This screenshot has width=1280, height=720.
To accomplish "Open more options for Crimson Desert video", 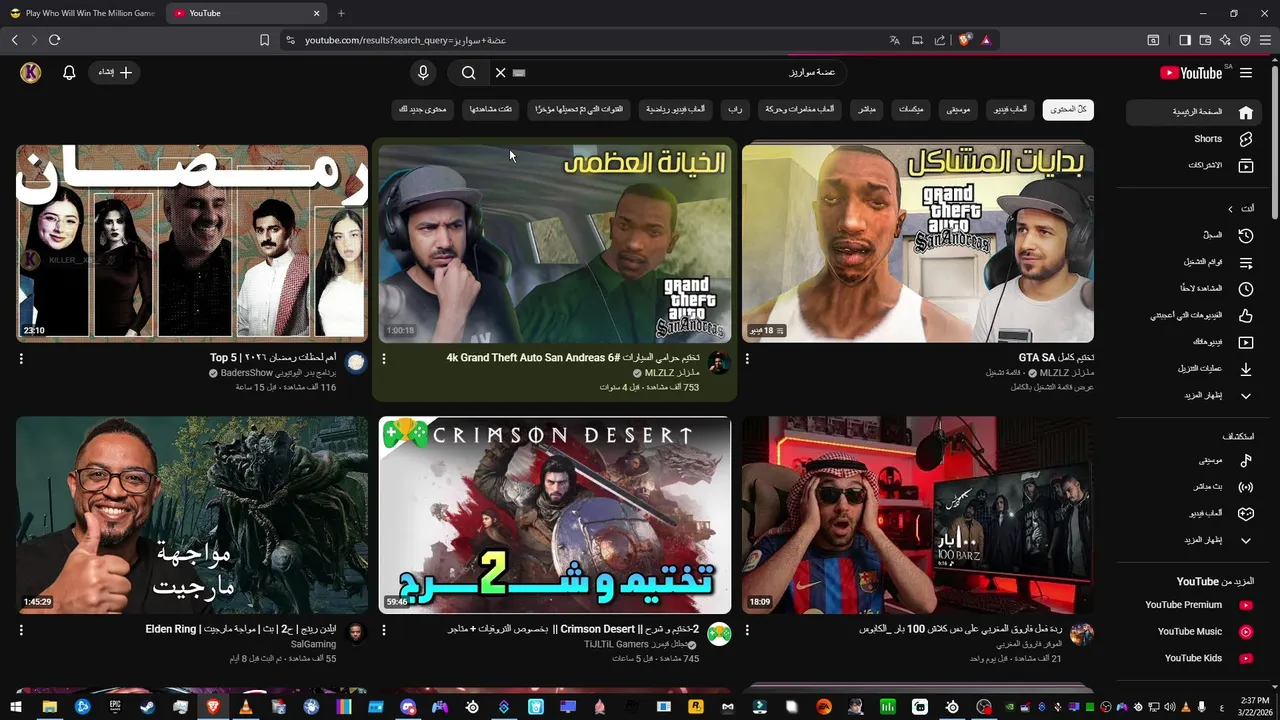I will click(x=384, y=630).
